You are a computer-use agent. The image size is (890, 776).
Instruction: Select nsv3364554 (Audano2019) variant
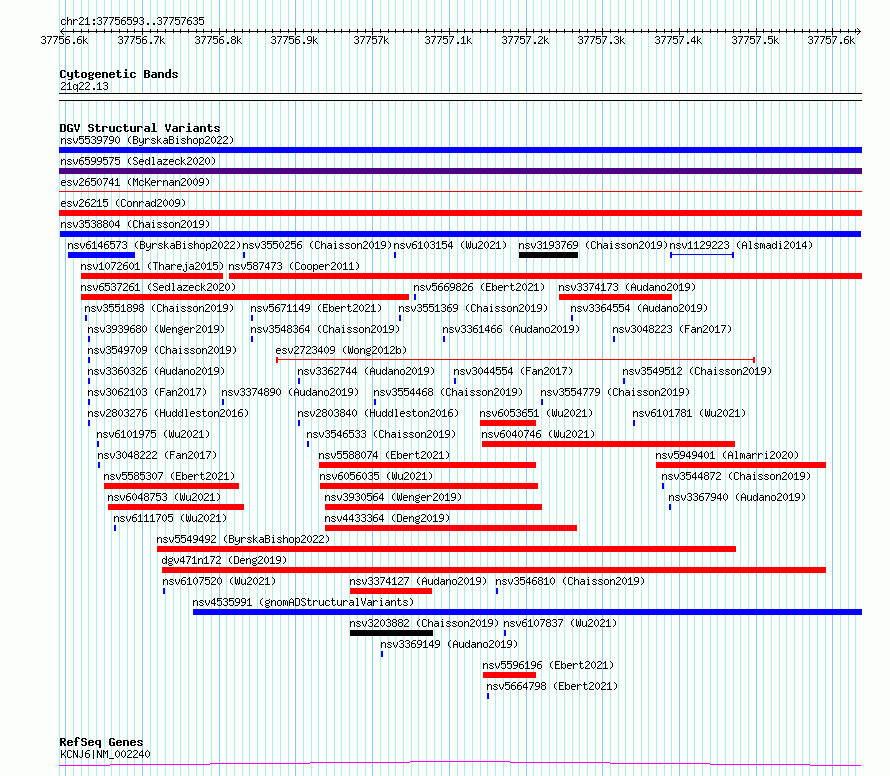(x=639, y=308)
